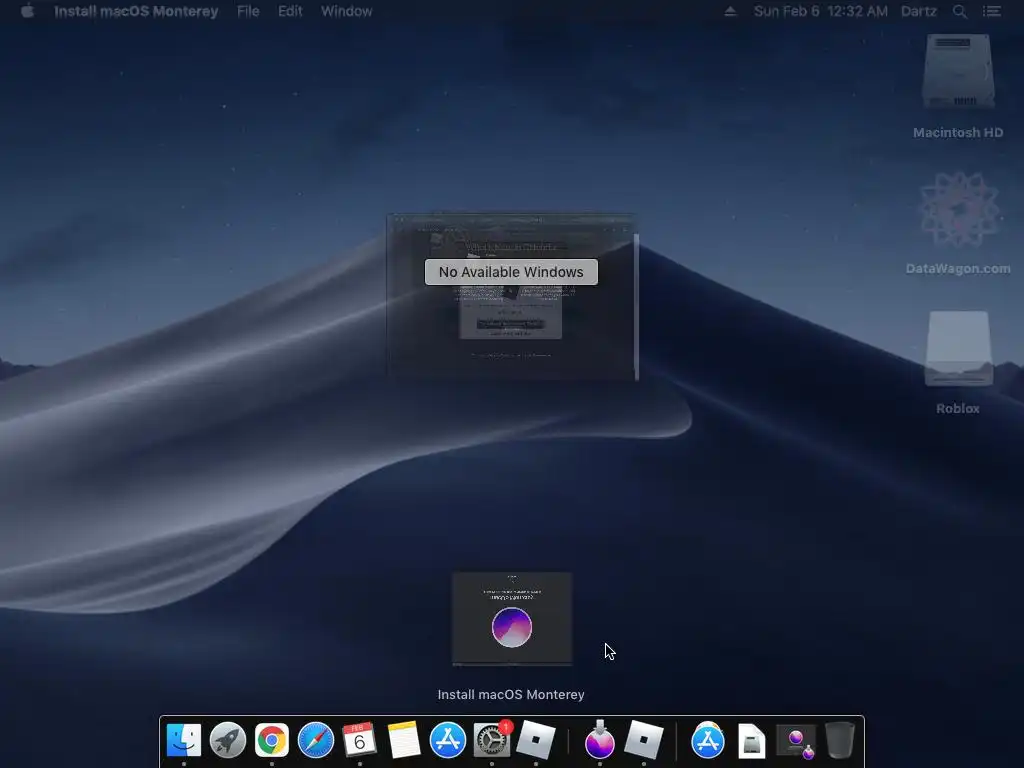Screen dimensions: 1024x768
Task: Click the No Available Windows label
Action: pos(511,272)
